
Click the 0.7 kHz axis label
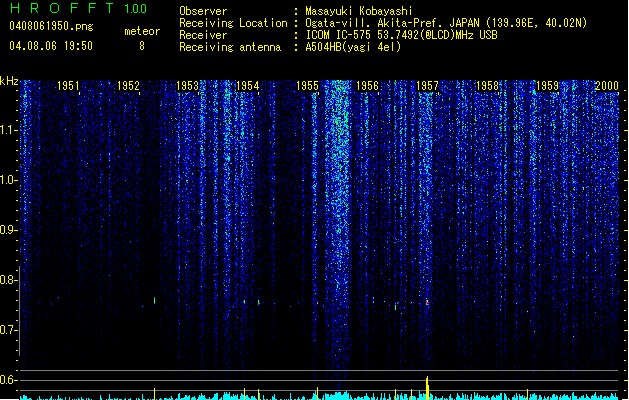click(x=8, y=330)
